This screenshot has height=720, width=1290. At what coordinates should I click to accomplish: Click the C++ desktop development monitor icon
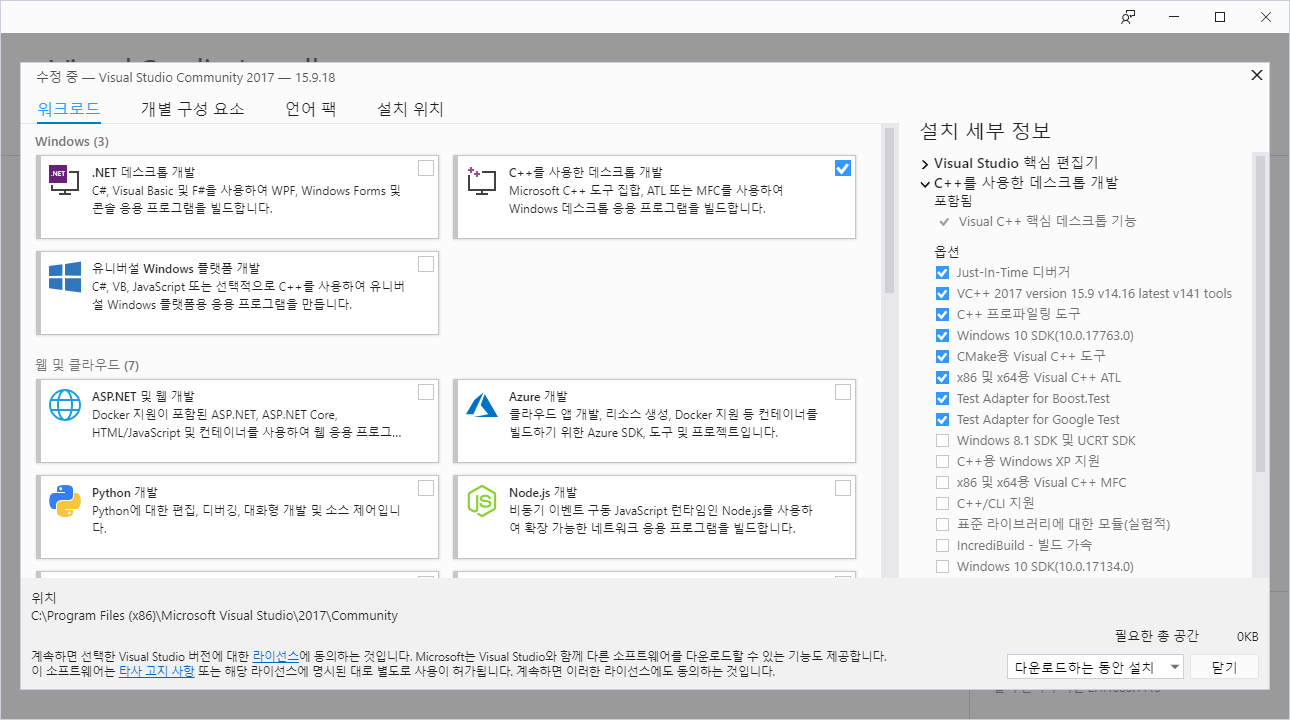(x=482, y=180)
